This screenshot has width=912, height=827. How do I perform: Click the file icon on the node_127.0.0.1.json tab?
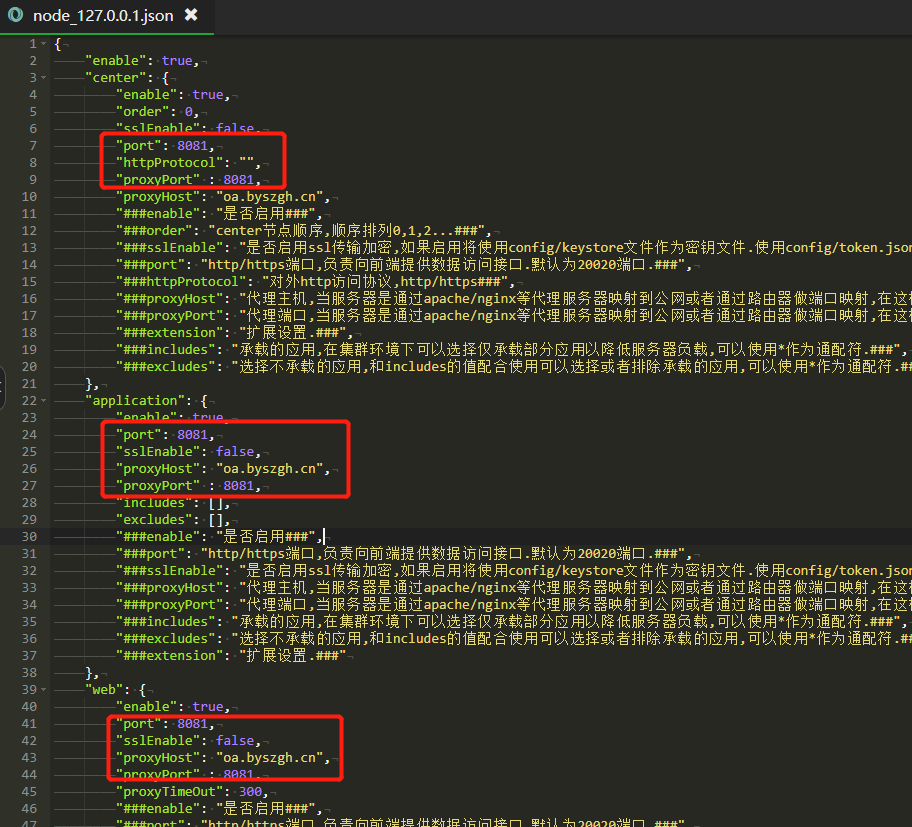(15, 16)
